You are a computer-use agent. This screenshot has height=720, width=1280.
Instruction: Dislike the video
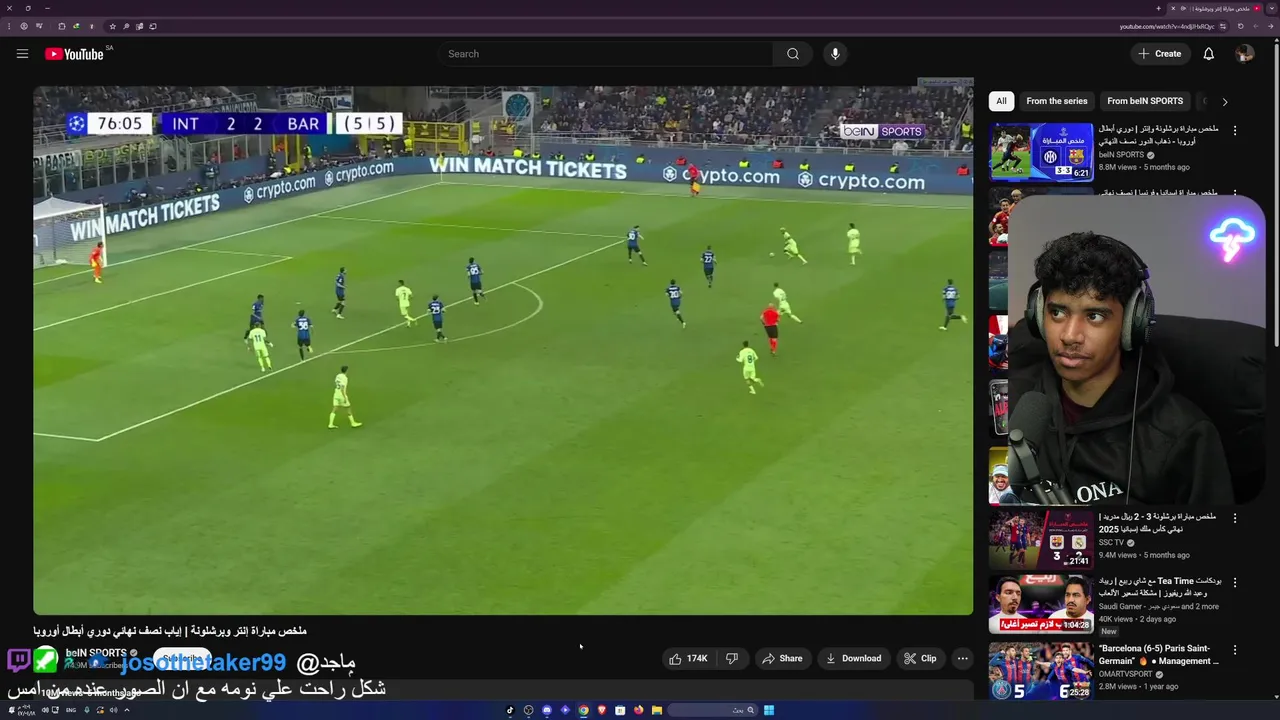click(731, 658)
